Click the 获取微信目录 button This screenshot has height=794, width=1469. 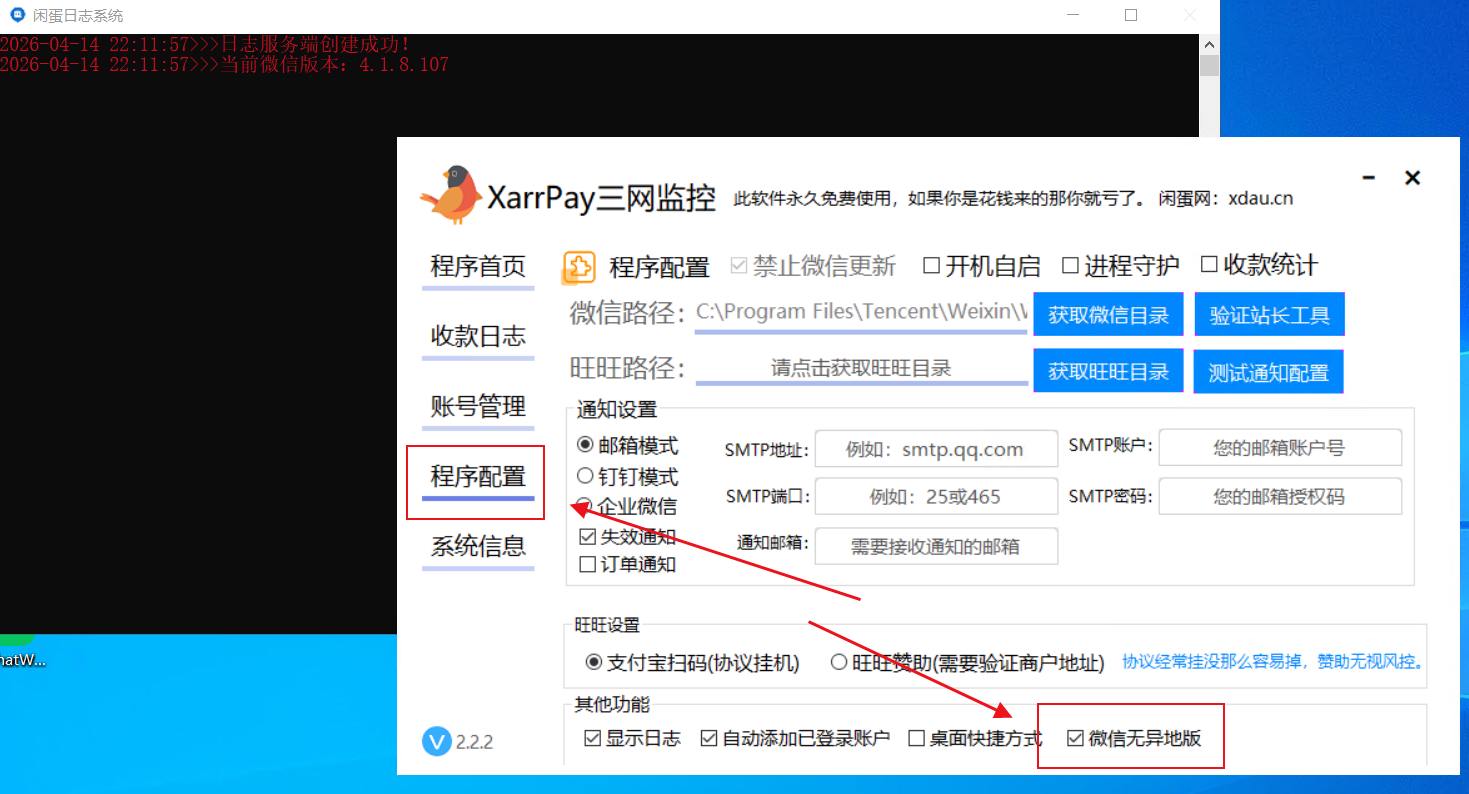1108,313
